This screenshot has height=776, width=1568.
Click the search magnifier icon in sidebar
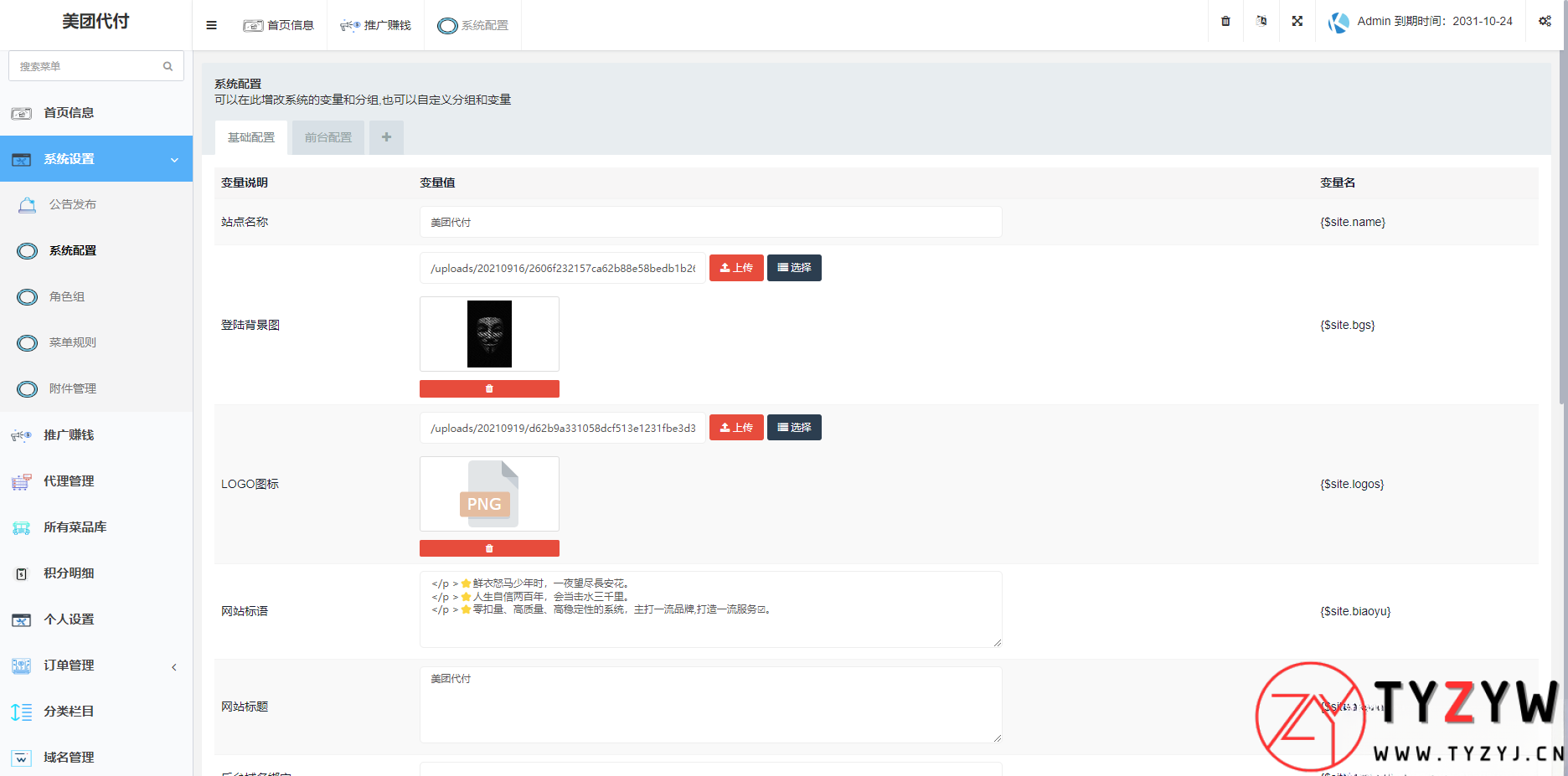(x=168, y=66)
